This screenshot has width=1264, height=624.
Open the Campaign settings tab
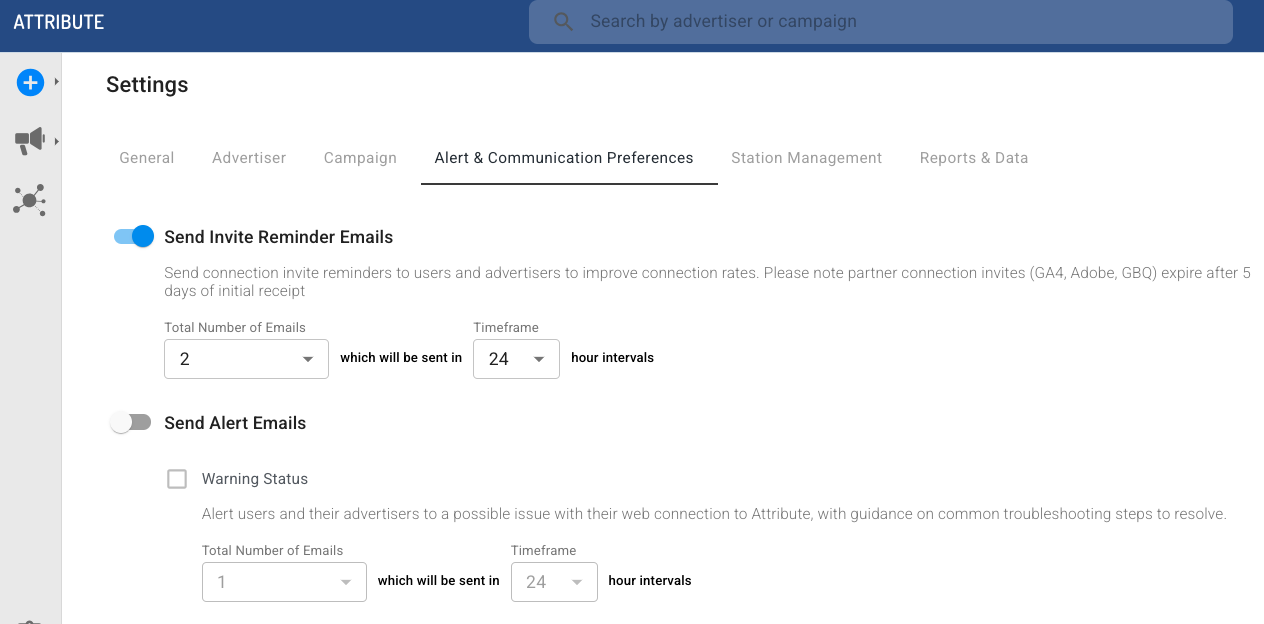tap(360, 158)
